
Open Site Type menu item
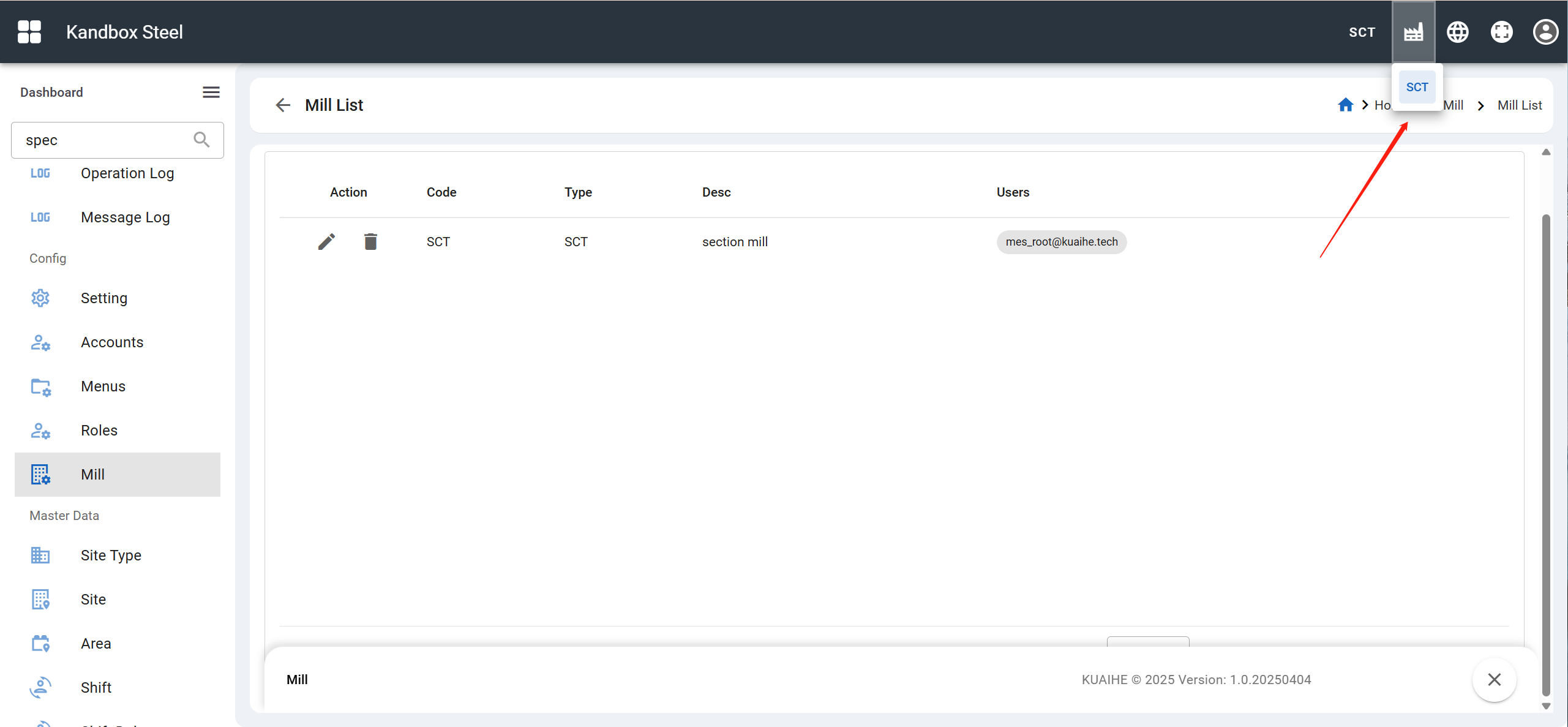coord(111,555)
